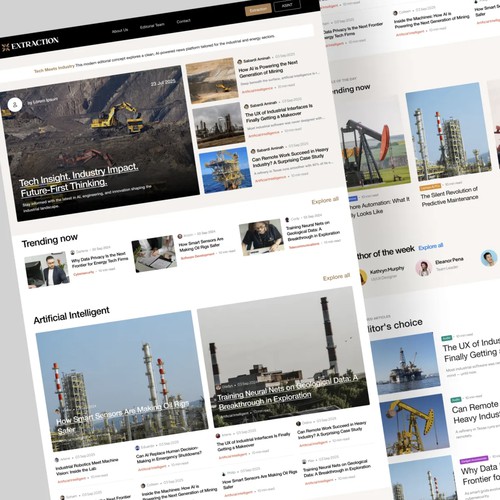Click author avatar on Remote Work case study

(253, 151)
